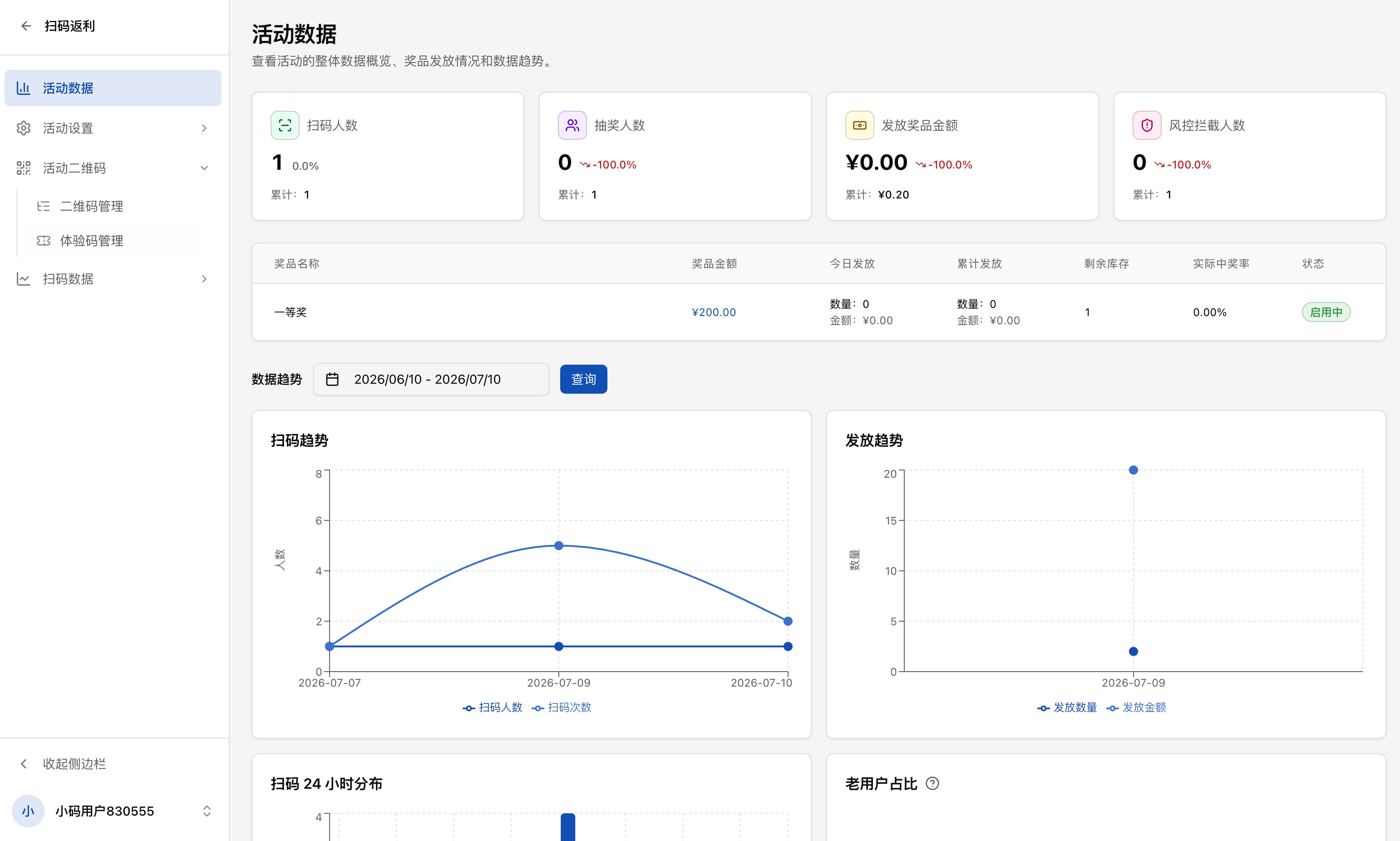
Task: Click the calendar icon in date range
Action: pyautogui.click(x=332, y=379)
